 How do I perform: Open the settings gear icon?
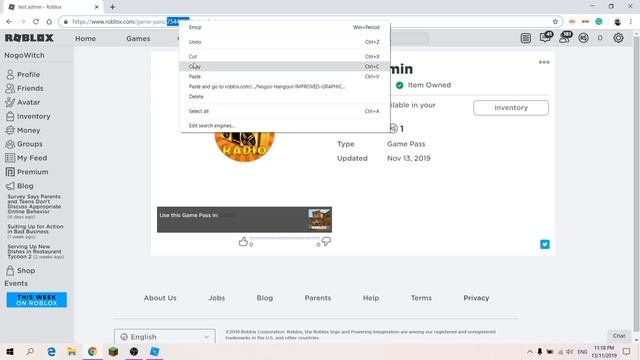(x=618, y=38)
